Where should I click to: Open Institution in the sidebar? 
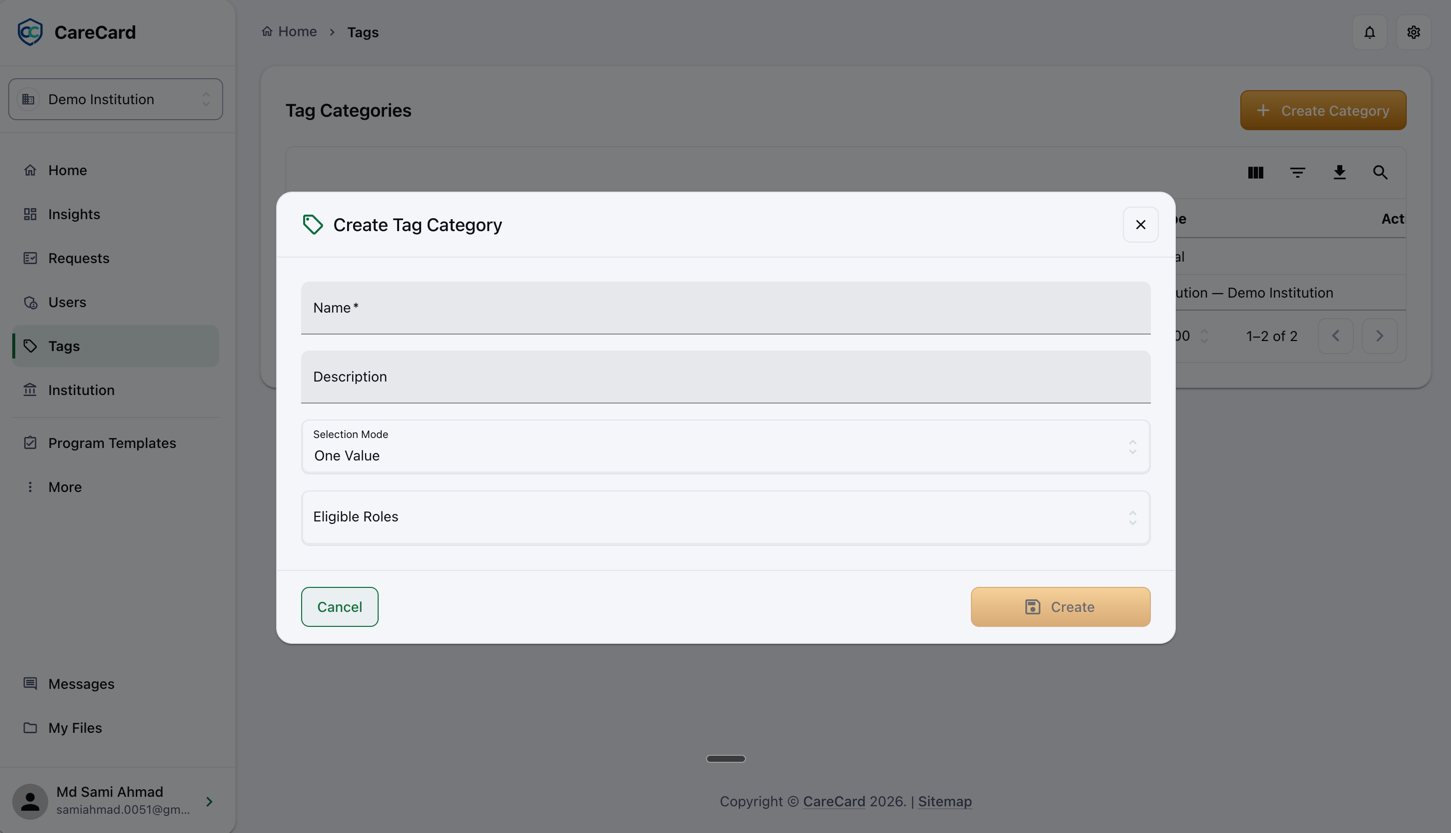[116, 390]
